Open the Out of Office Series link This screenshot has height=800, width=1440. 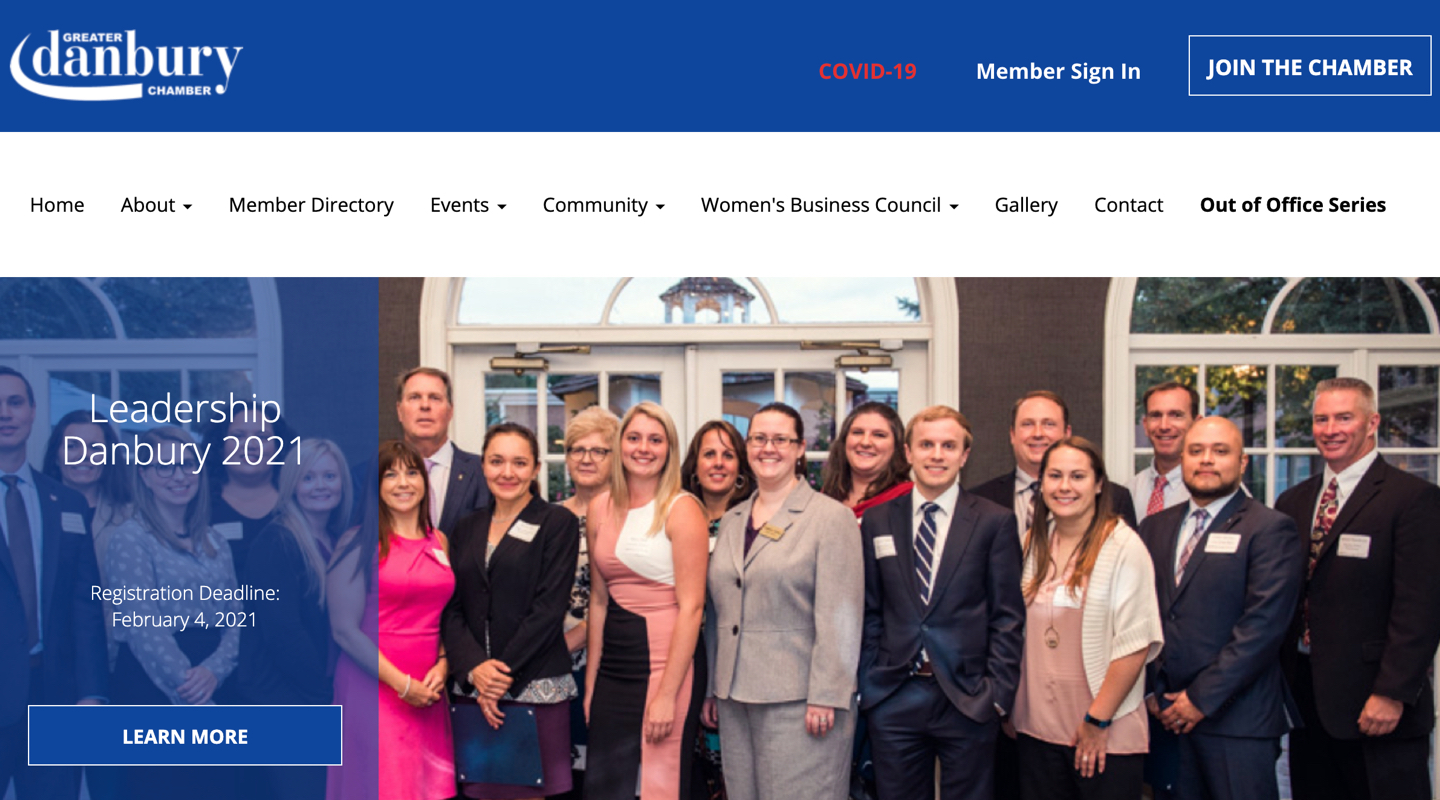pyautogui.click(x=1292, y=205)
